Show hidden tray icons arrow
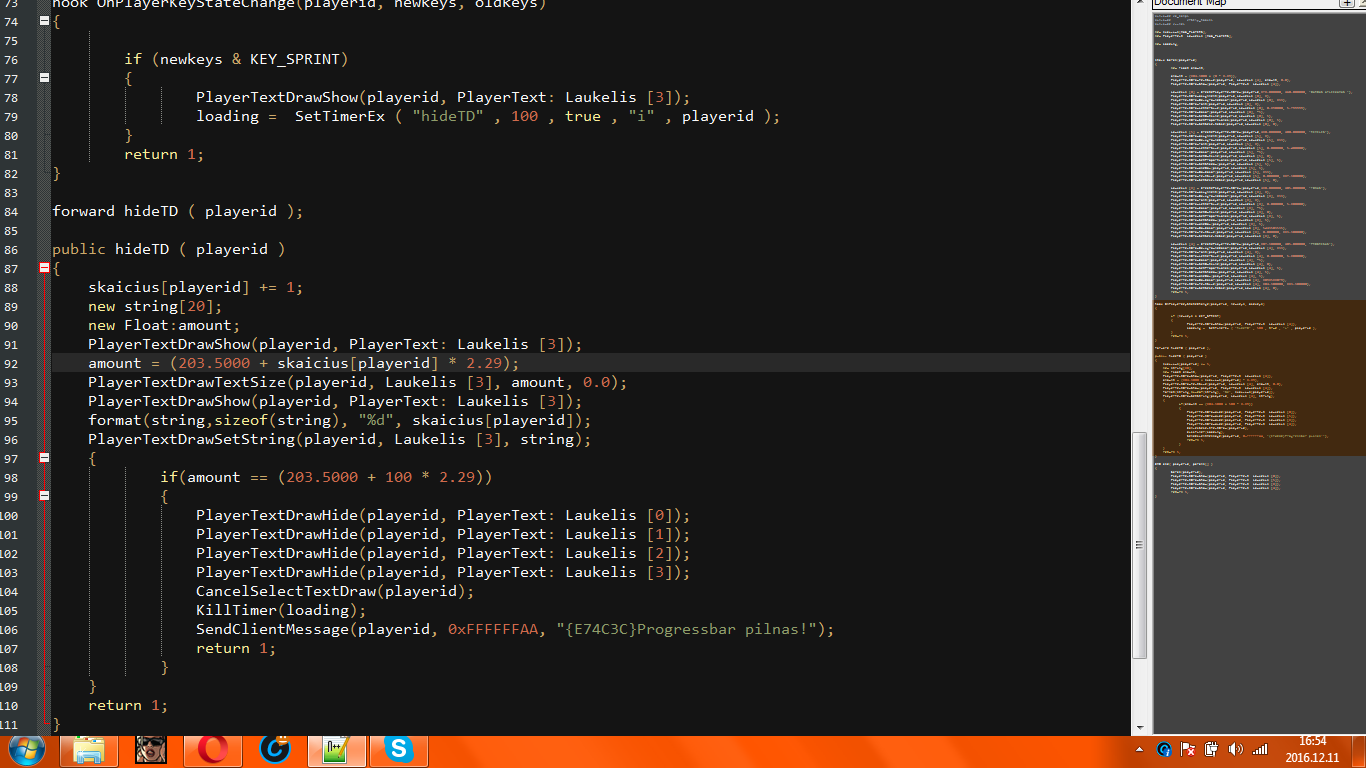Screen dimensions: 1366x768 point(1140,749)
